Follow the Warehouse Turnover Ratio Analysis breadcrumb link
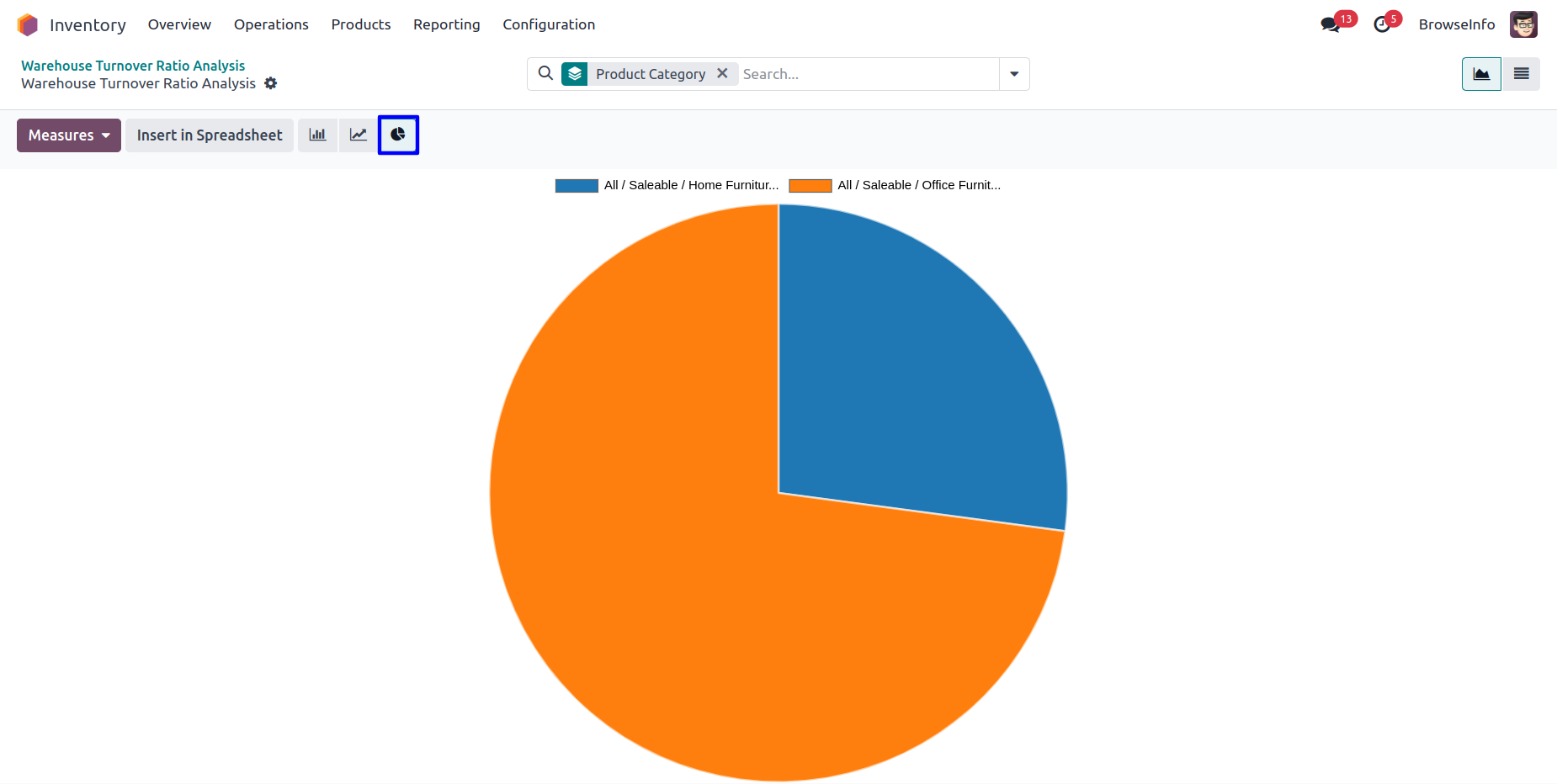This screenshot has width=1557, height=784. click(133, 66)
